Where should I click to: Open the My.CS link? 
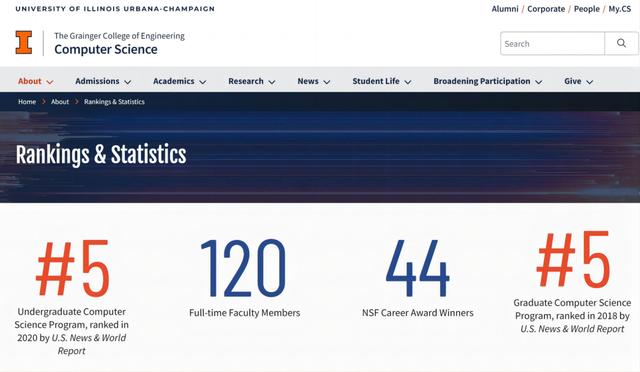[x=620, y=9]
